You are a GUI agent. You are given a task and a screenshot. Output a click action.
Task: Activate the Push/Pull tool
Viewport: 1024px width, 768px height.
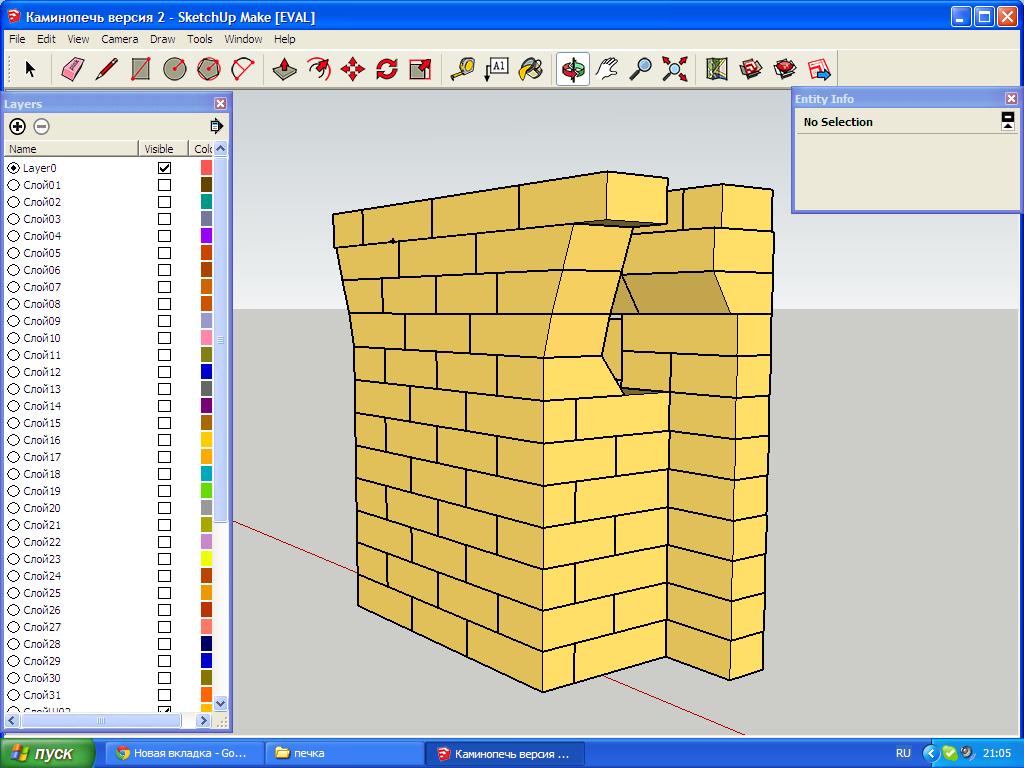click(x=285, y=69)
